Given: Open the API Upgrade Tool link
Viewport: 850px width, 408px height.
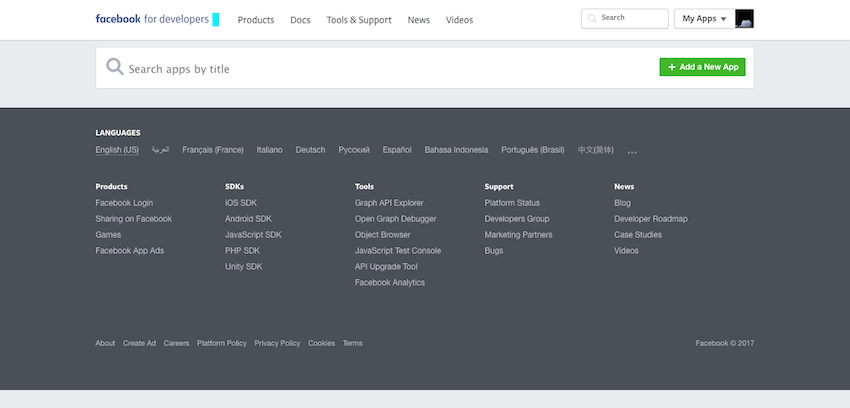Looking at the screenshot, I should pyautogui.click(x=386, y=267).
